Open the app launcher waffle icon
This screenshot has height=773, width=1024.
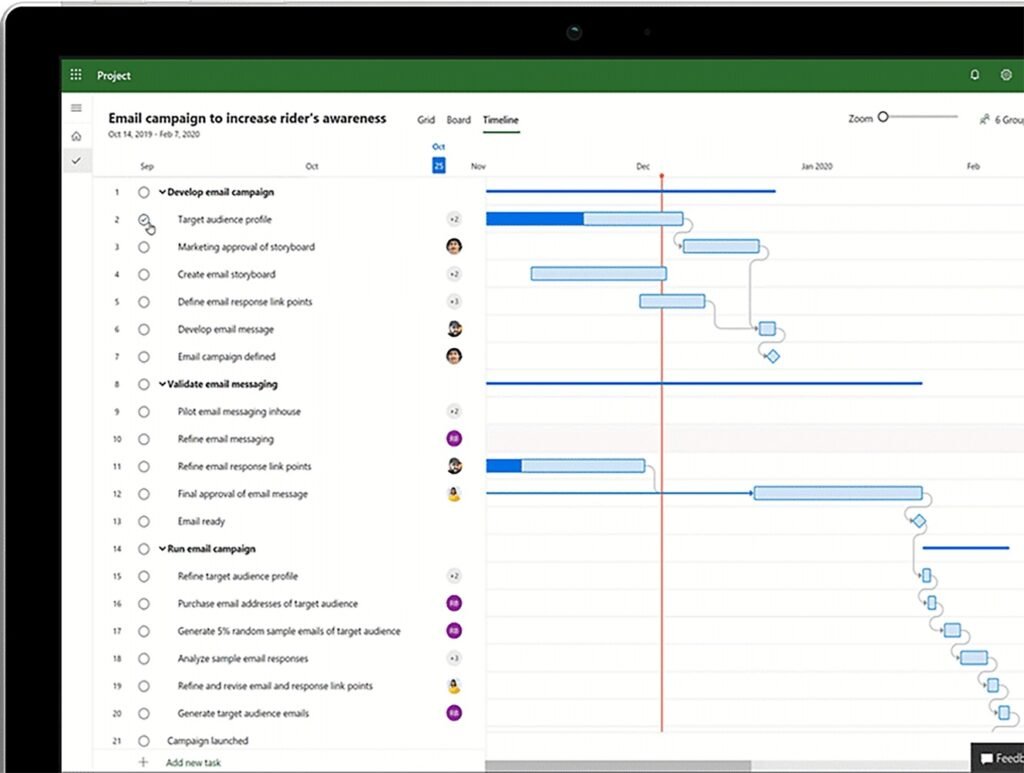click(x=76, y=75)
